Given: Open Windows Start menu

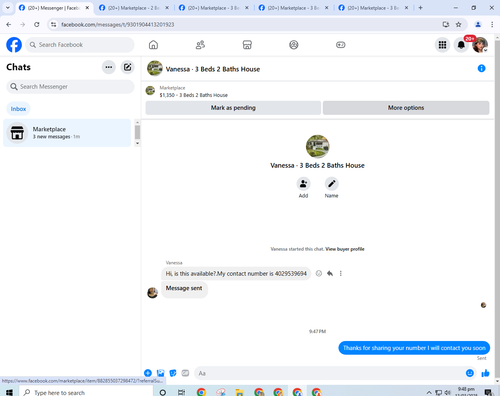Looking at the screenshot, I should point(9,392).
